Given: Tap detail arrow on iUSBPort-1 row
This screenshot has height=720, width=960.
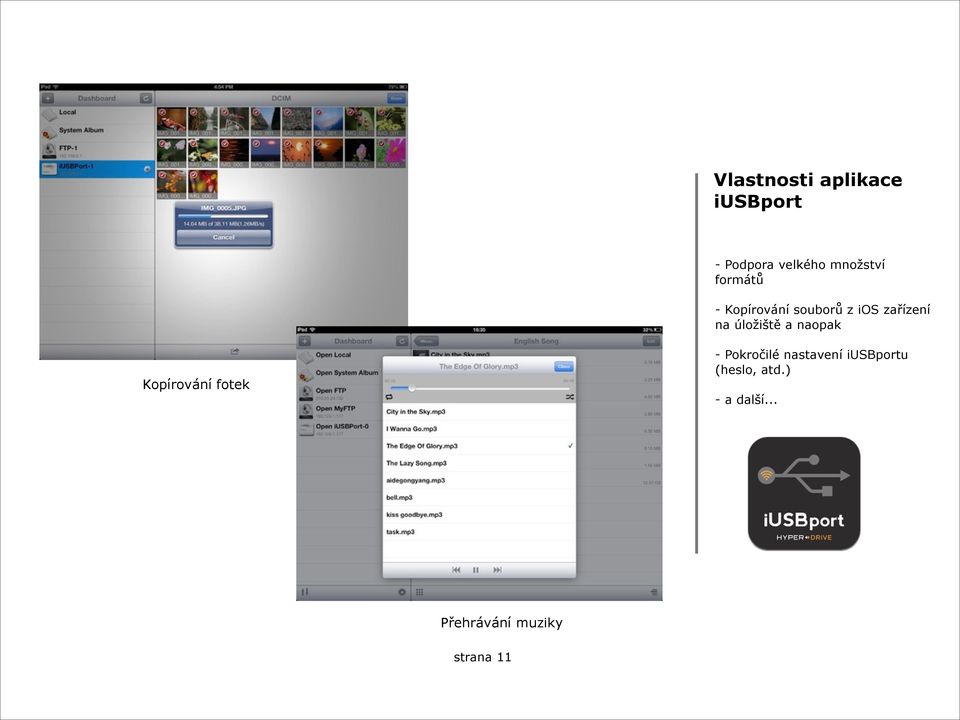Looking at the screenshot, I should click(147, 170).
